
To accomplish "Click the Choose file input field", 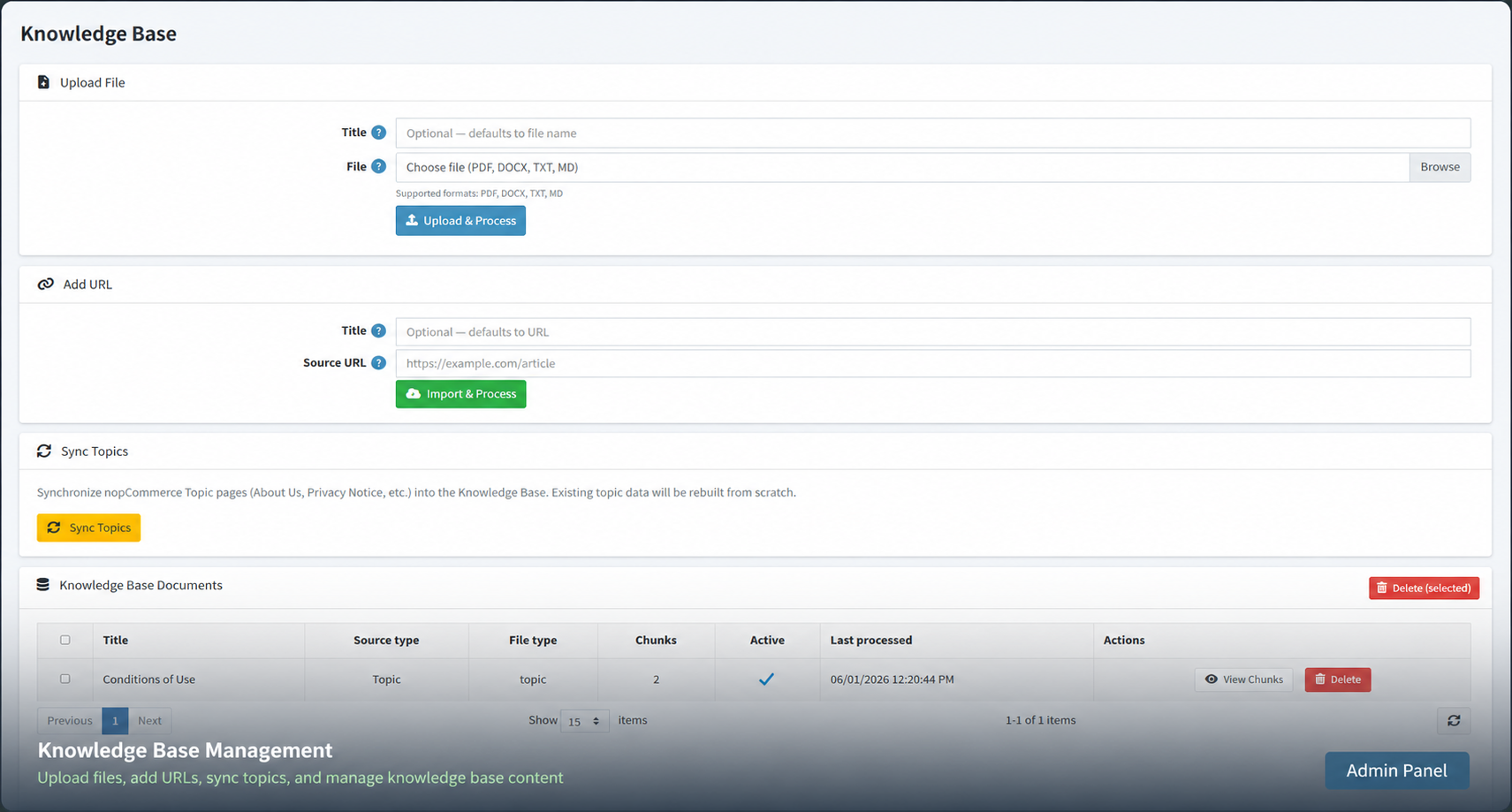I will pyautogui.click(x=902, y=167).
